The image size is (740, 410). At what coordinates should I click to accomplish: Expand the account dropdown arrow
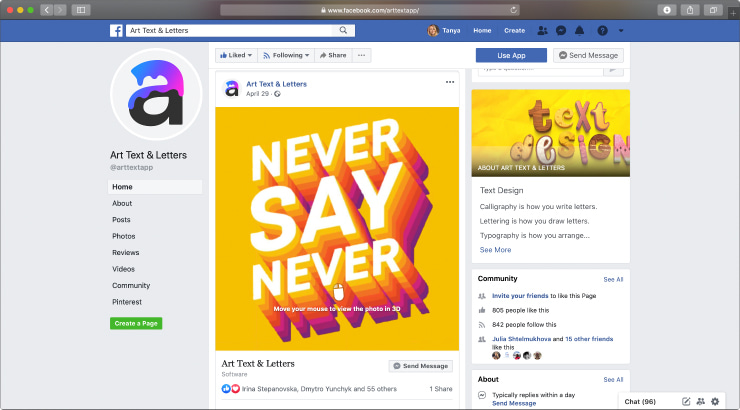(621, 31)
